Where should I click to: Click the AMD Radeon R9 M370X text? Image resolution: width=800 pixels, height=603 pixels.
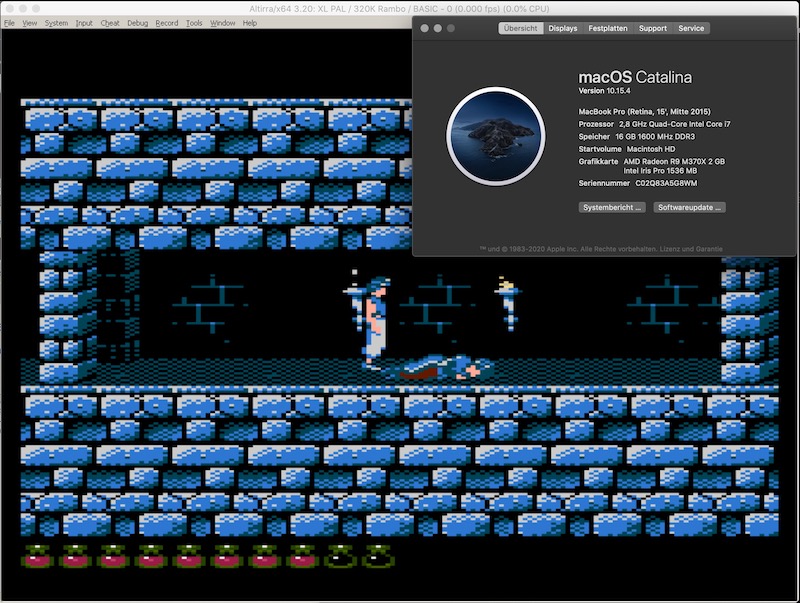click(x=674, y=161)
